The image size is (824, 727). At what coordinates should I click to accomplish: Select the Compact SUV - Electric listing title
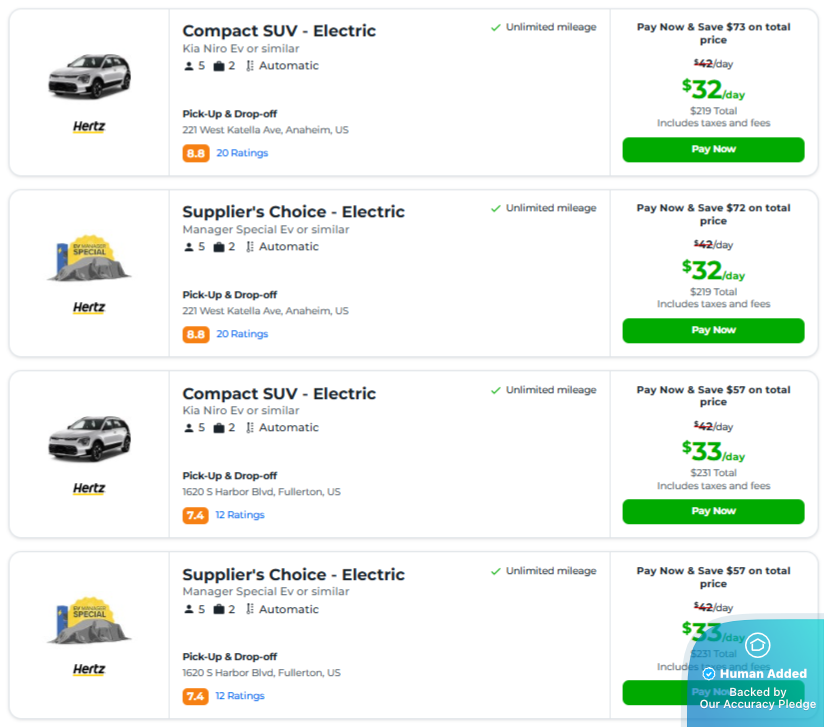pos(278,31)
